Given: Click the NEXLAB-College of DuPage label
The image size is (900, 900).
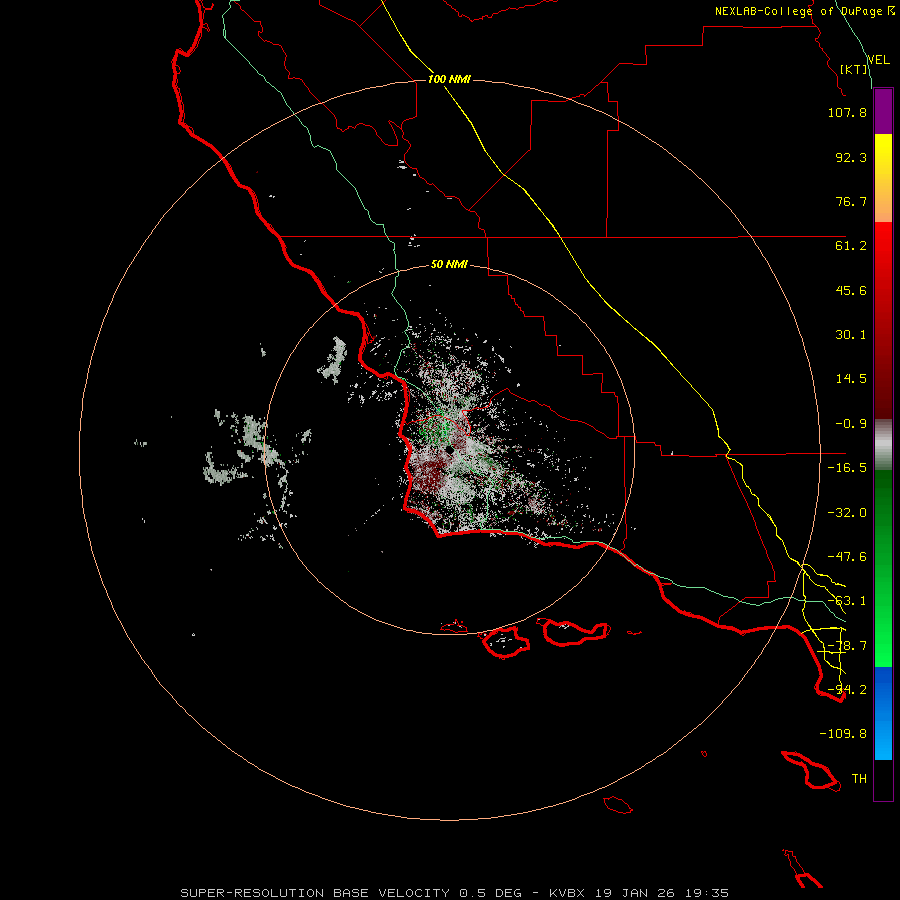Looking at the screenshot, I should pos(800,11).
